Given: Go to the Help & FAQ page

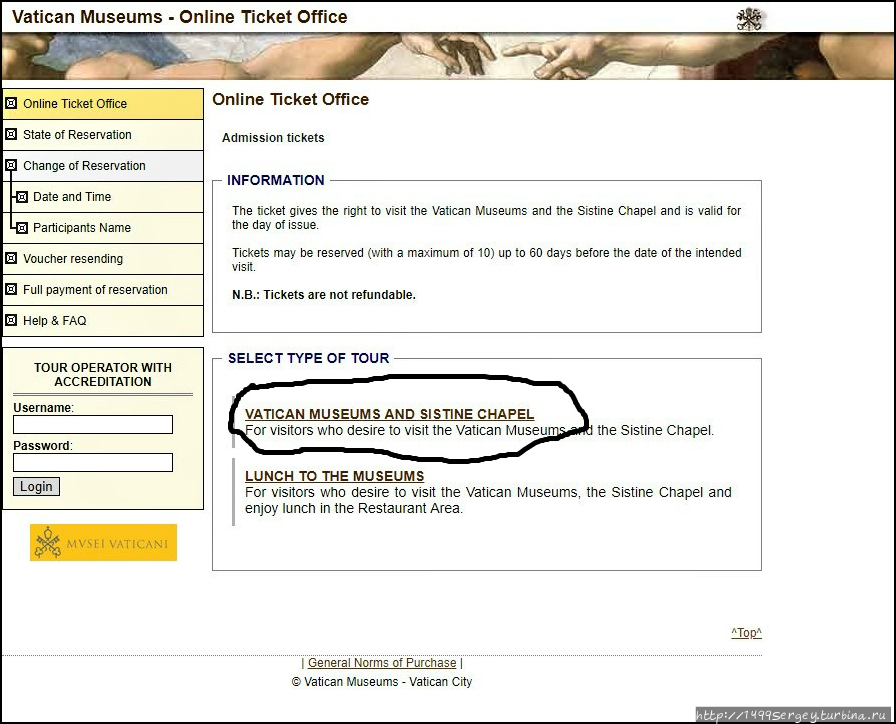Looking at the screenshot, I should [x=103, y=321].
